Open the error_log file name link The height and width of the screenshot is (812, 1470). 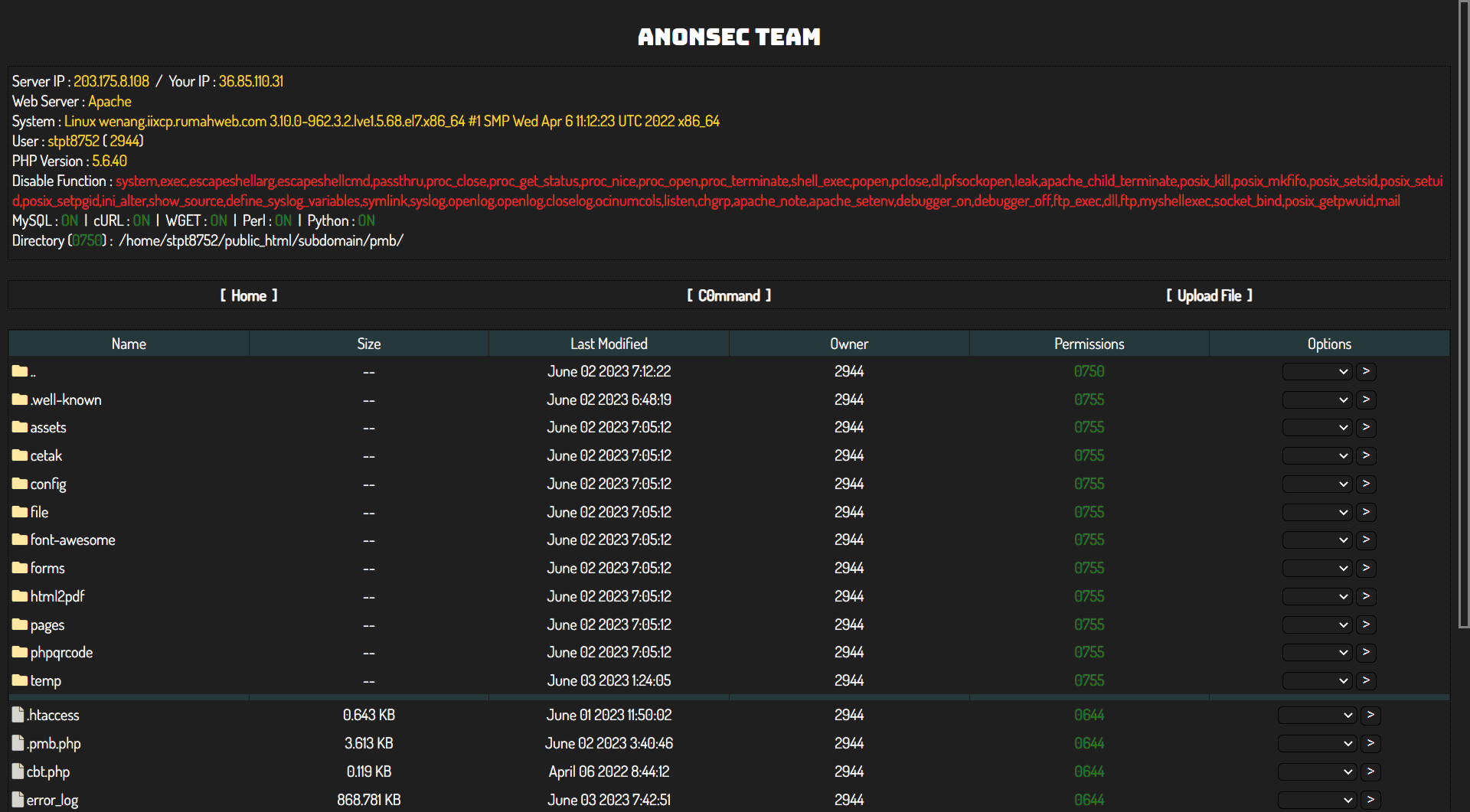pos(52,800)
